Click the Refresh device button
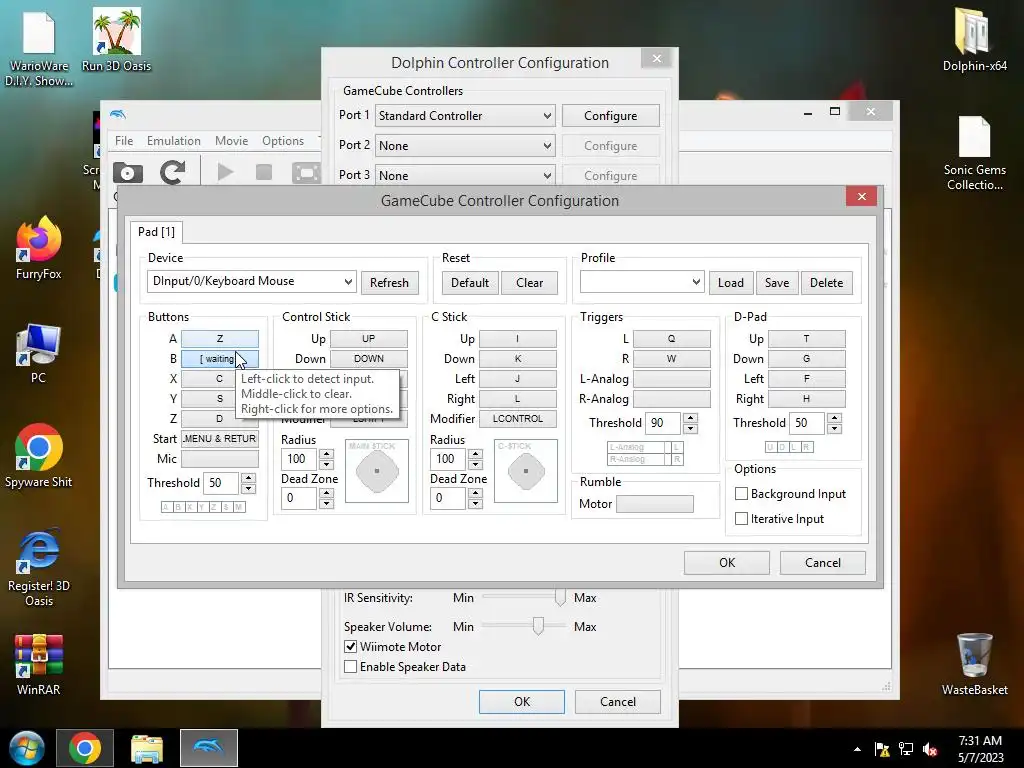Viewport: 1024px width, 768px height. [389, 283]
